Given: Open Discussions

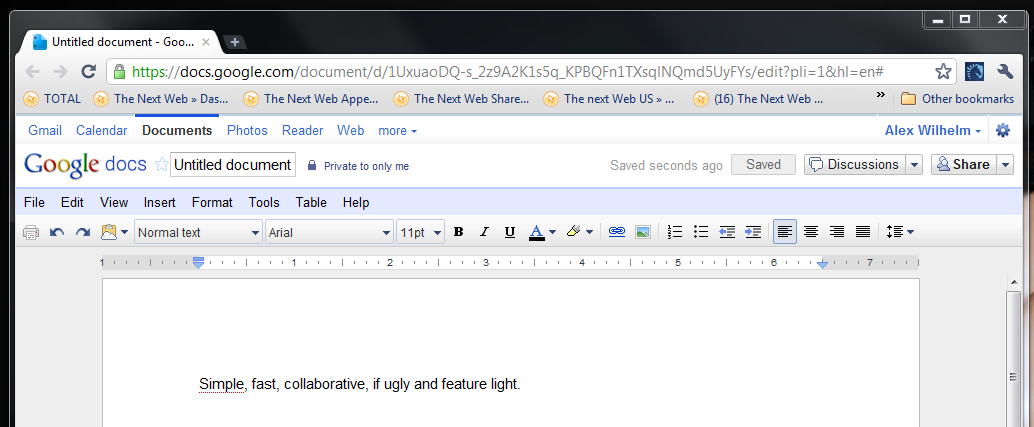Looking at the screenshot, I should (855, 165).
